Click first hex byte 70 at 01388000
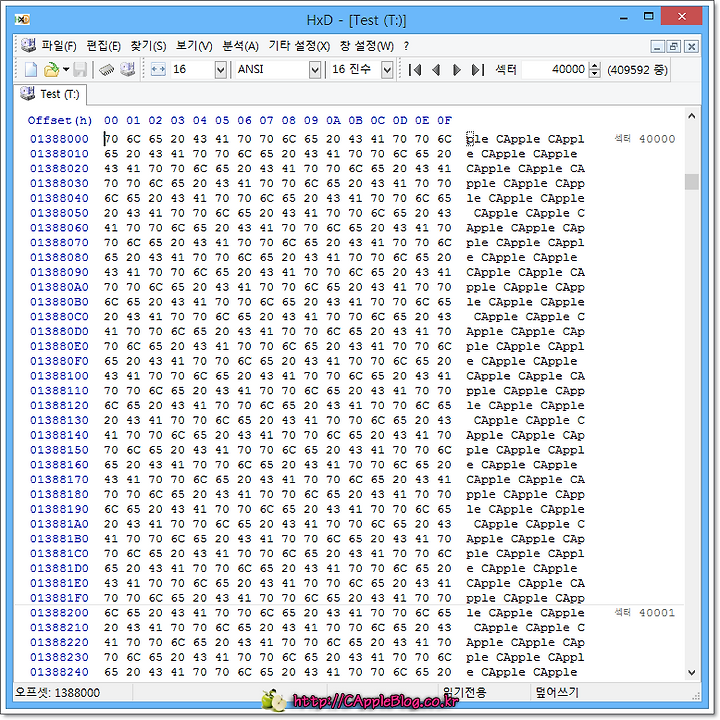This screenshot has height=720, width=720. 111,139
